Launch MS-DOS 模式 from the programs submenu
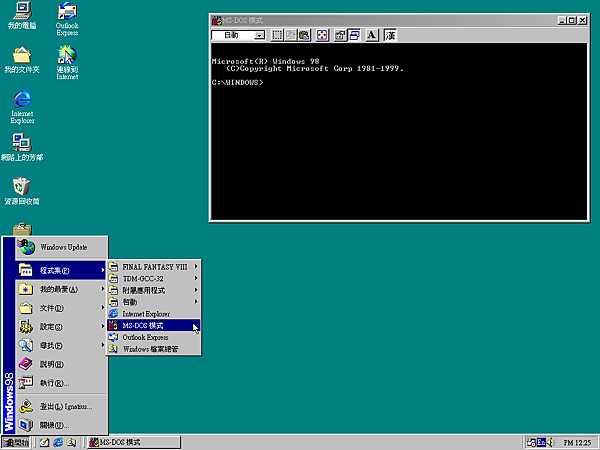This screenshot has width=600, height=450. [x=154, y=326]
